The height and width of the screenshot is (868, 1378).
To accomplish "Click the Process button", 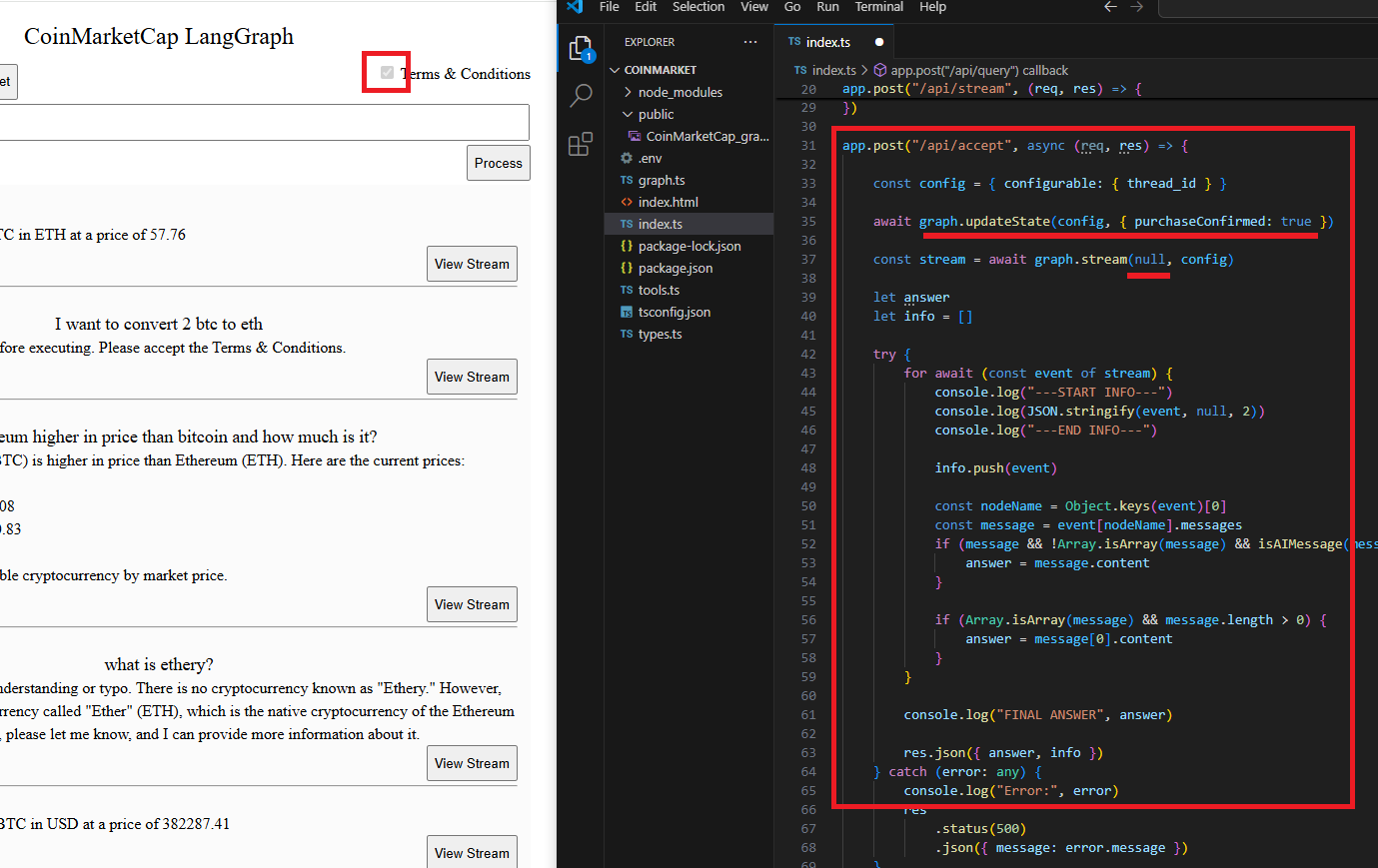I will (x=499, y=163).
